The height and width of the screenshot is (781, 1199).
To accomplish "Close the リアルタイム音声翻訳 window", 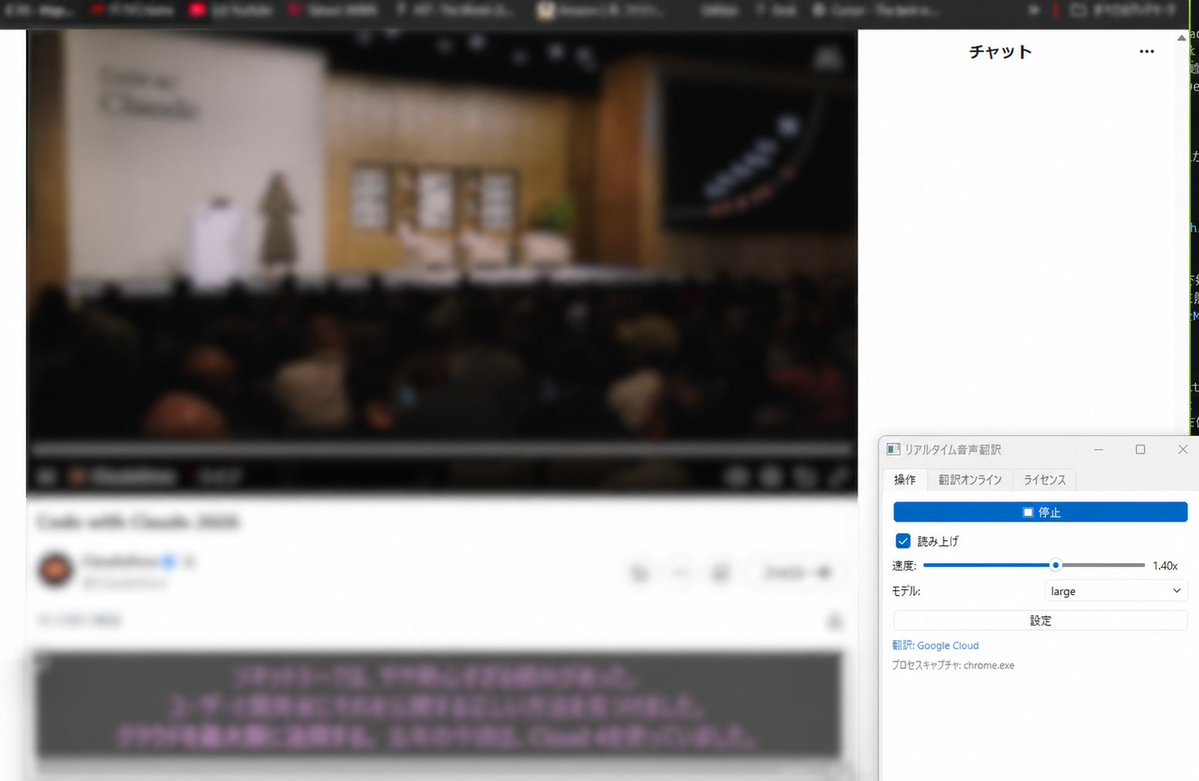I will point(1182,449).
